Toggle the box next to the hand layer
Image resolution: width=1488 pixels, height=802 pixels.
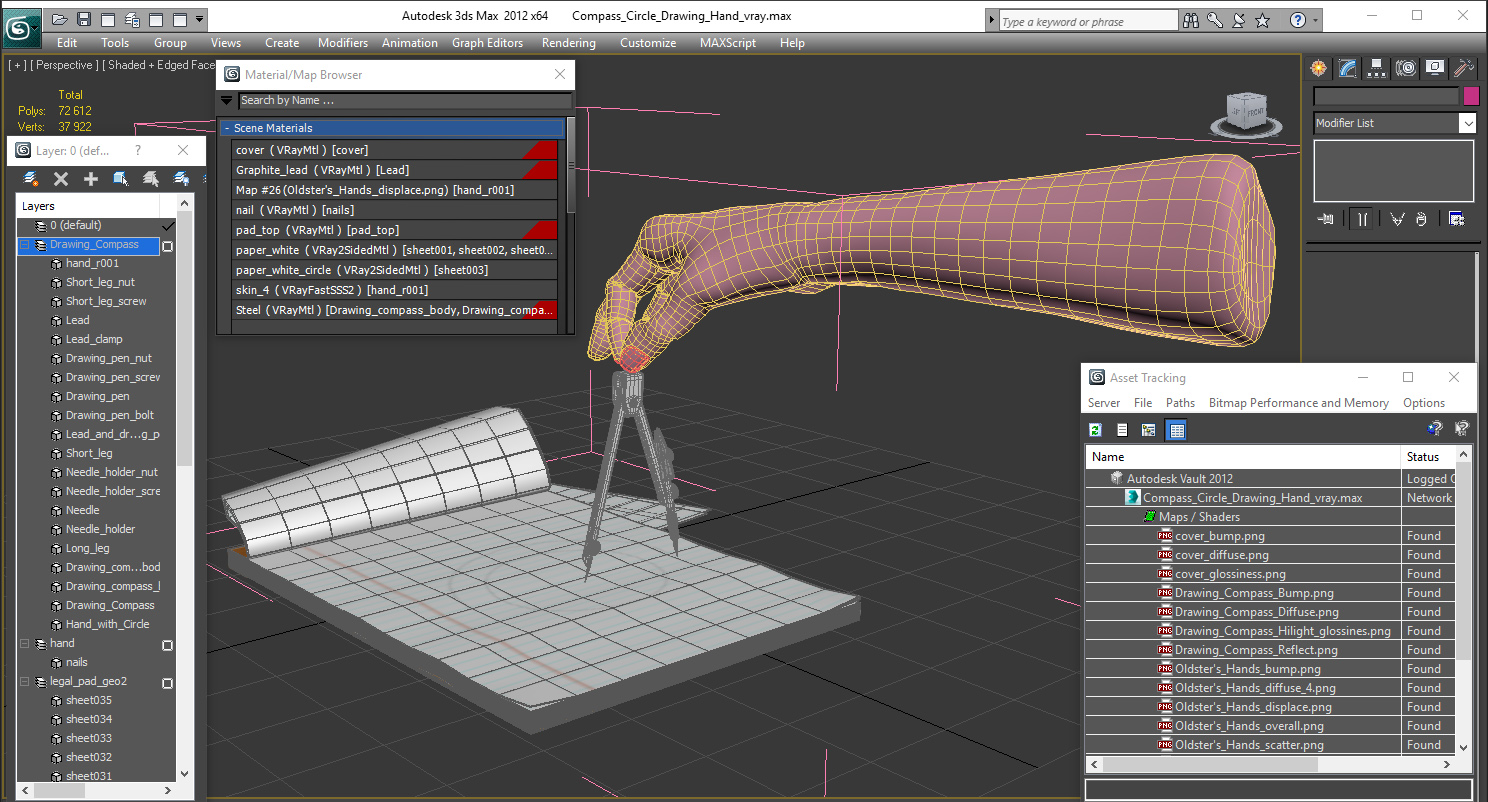(x=167, y=645)
